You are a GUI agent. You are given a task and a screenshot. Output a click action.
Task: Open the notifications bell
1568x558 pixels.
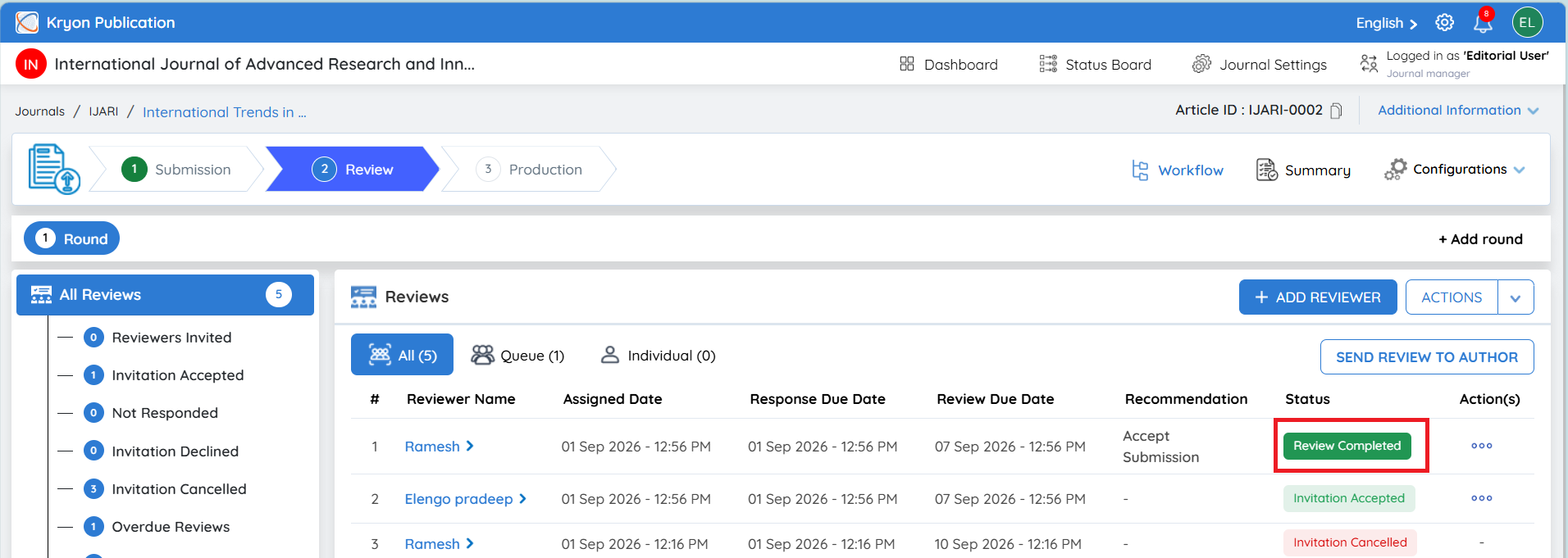coord(1483,23)
